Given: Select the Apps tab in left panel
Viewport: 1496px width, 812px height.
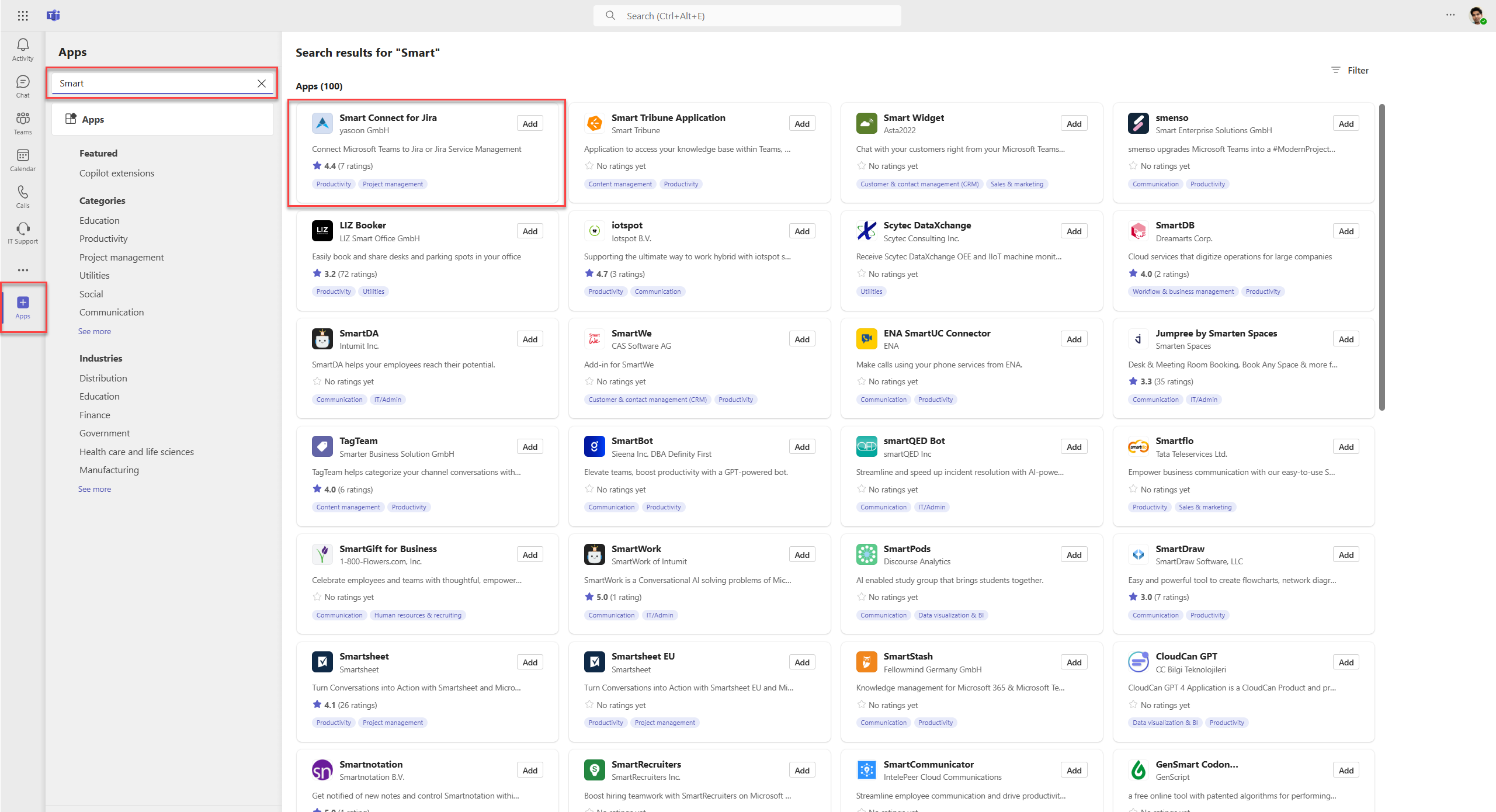Looking at the screenshot, I should click(163, 119).
